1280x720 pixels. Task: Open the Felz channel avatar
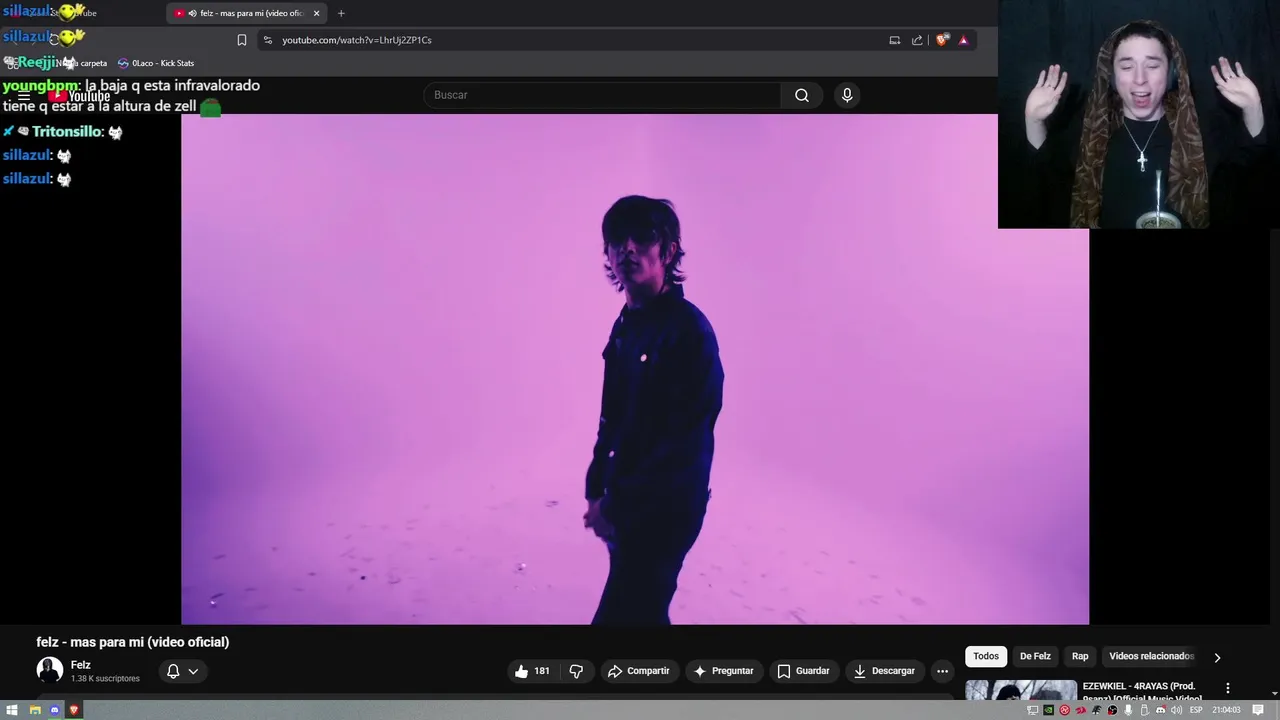50,670
